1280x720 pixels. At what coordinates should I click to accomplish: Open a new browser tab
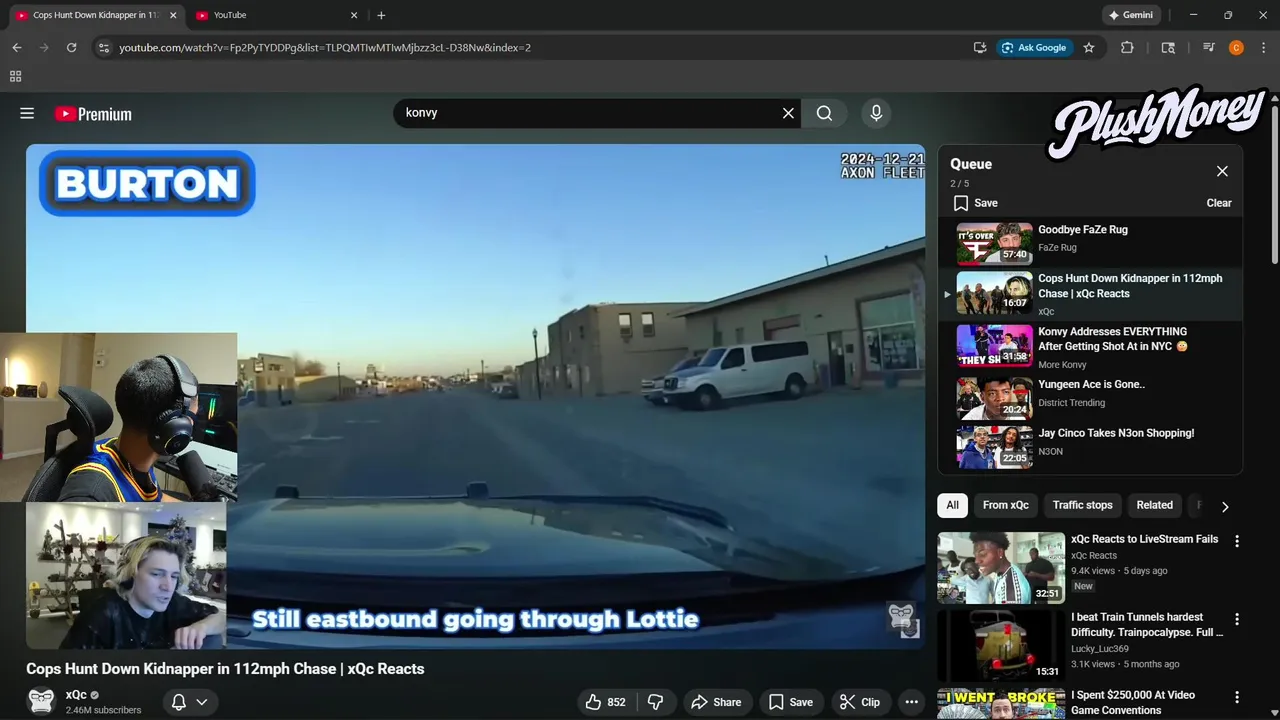point(381,15)
